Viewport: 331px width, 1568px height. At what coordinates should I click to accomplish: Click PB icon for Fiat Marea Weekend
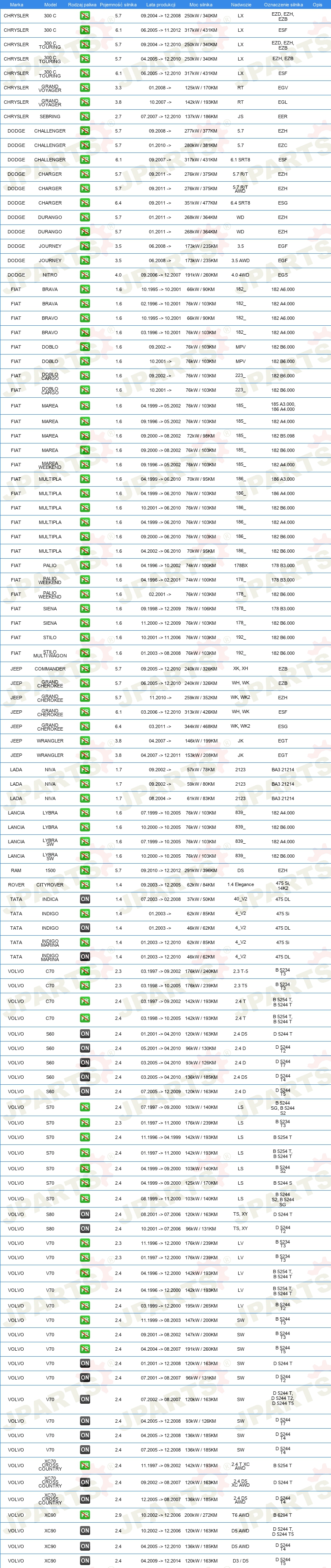(x=85, y=465)
